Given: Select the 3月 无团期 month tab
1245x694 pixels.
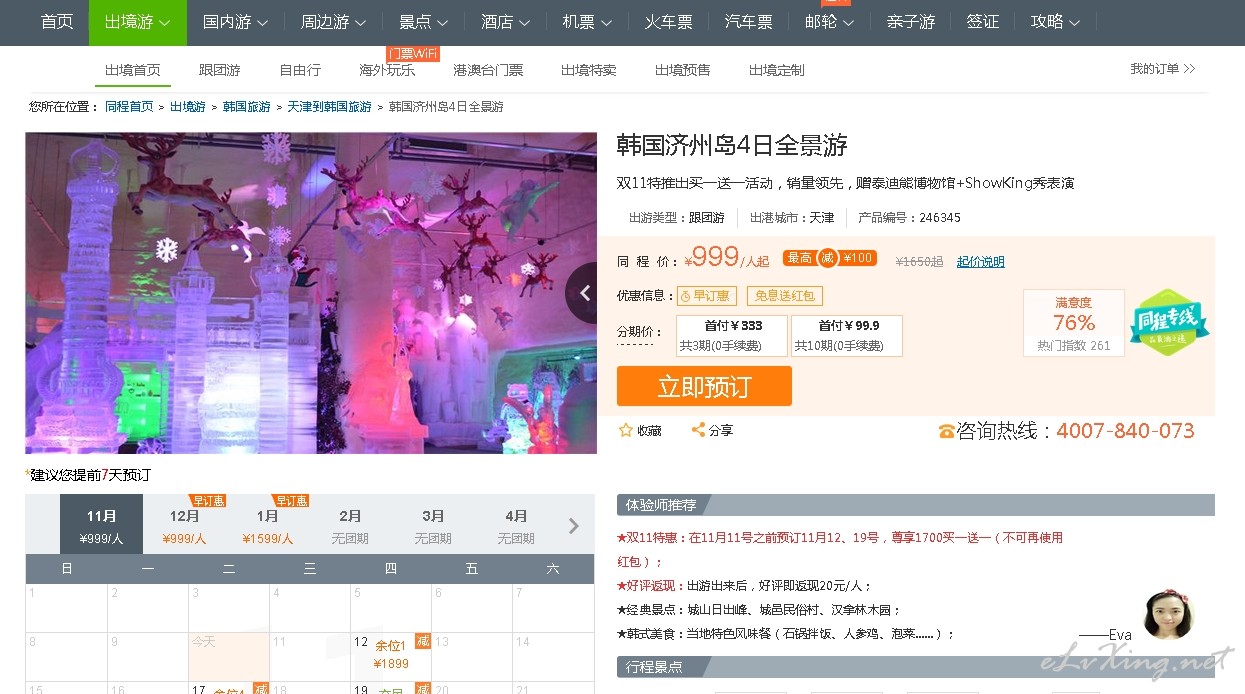Looking at the screenshot, I should 433,526.
